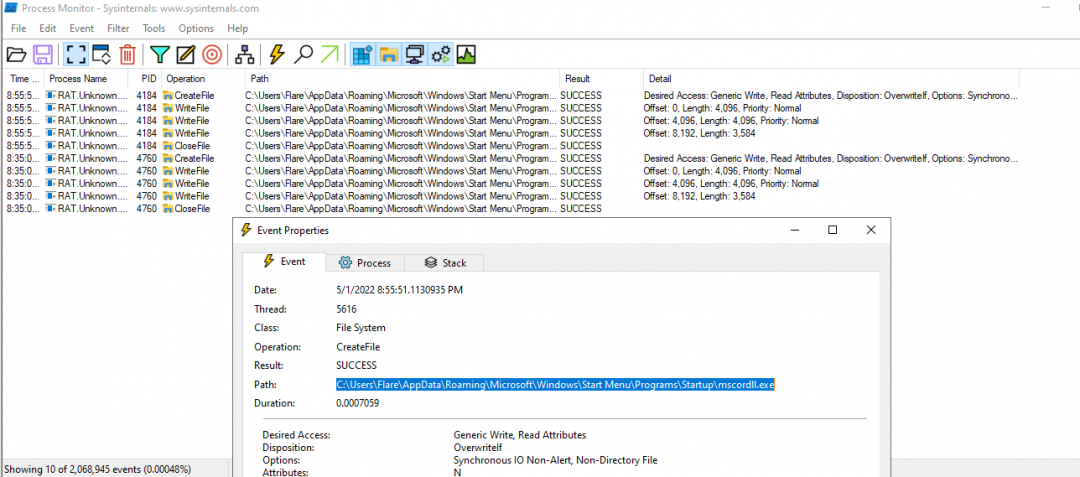Maximize the Event Properties dialog
The width and height of the screenshot is (1080, 477).
[832, 230]
